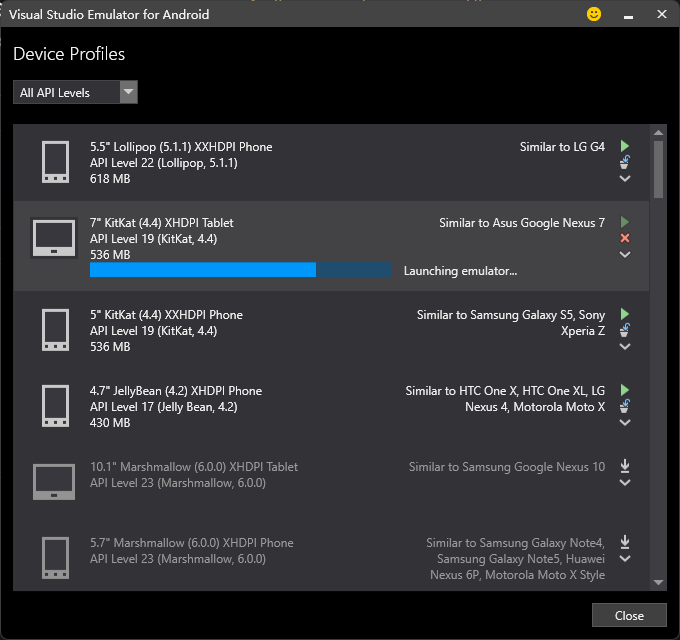Click "Similar to LG G4" text
The height and width of the screenshot is (640, 680).
562,147
